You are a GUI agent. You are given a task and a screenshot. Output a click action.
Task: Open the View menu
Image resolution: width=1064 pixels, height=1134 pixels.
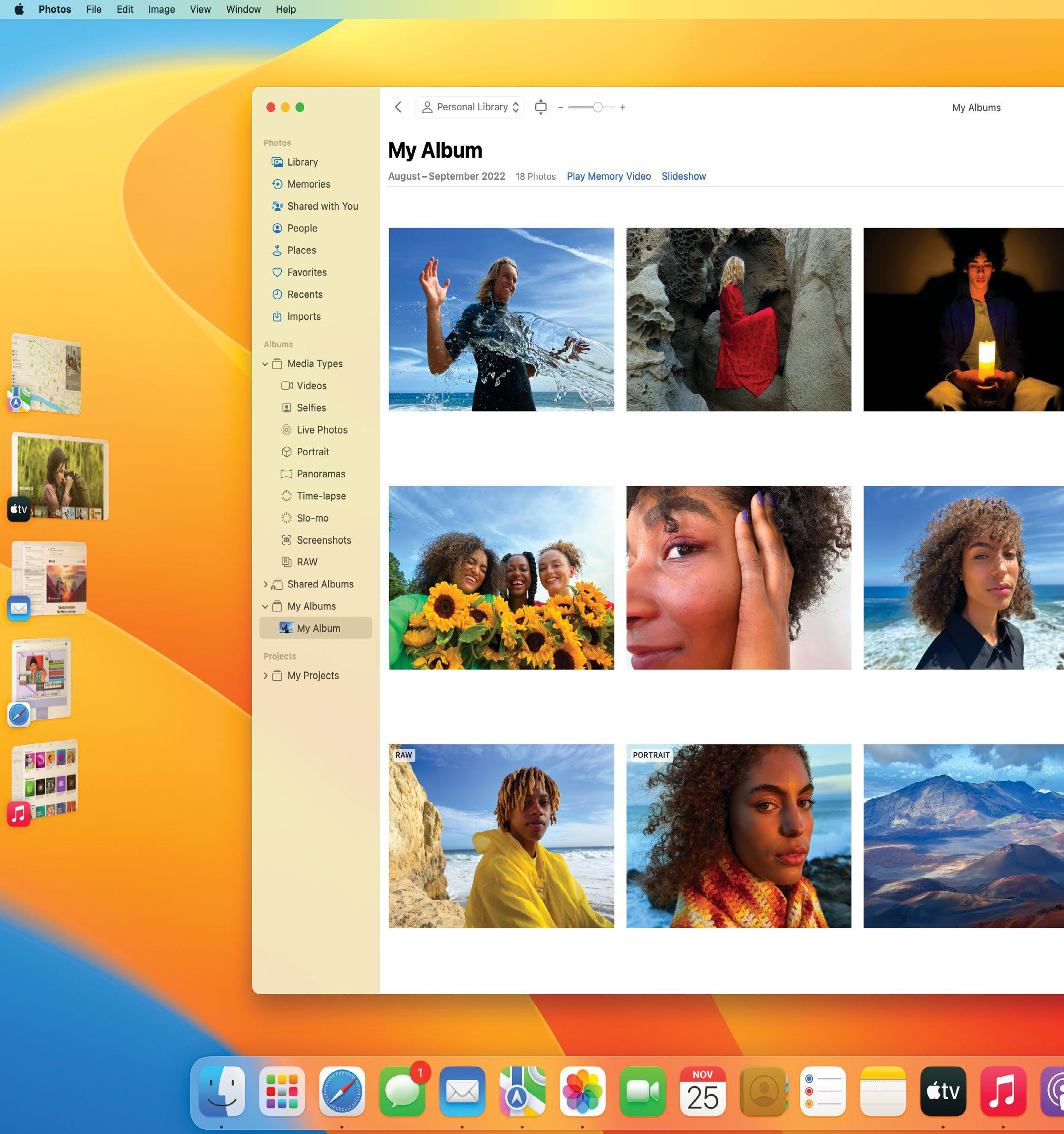(200, 9)
